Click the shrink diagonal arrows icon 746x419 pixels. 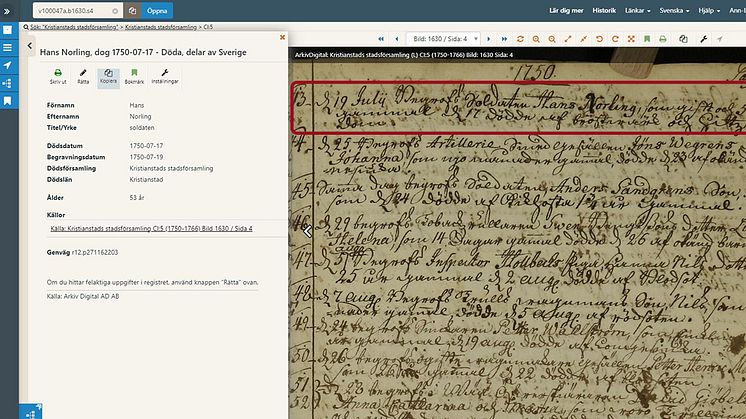(583, 39)
